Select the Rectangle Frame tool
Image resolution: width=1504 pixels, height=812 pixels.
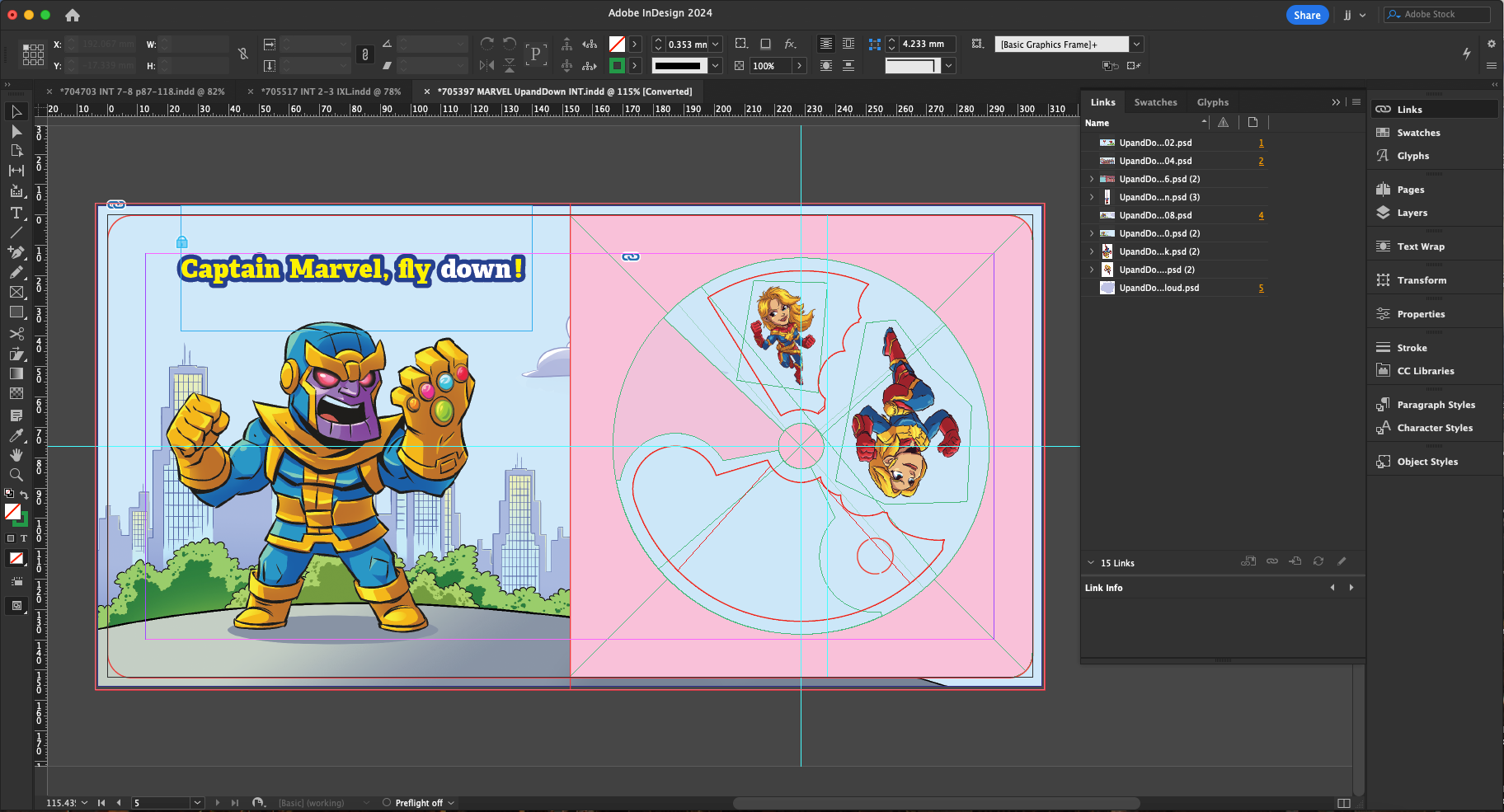16,292
